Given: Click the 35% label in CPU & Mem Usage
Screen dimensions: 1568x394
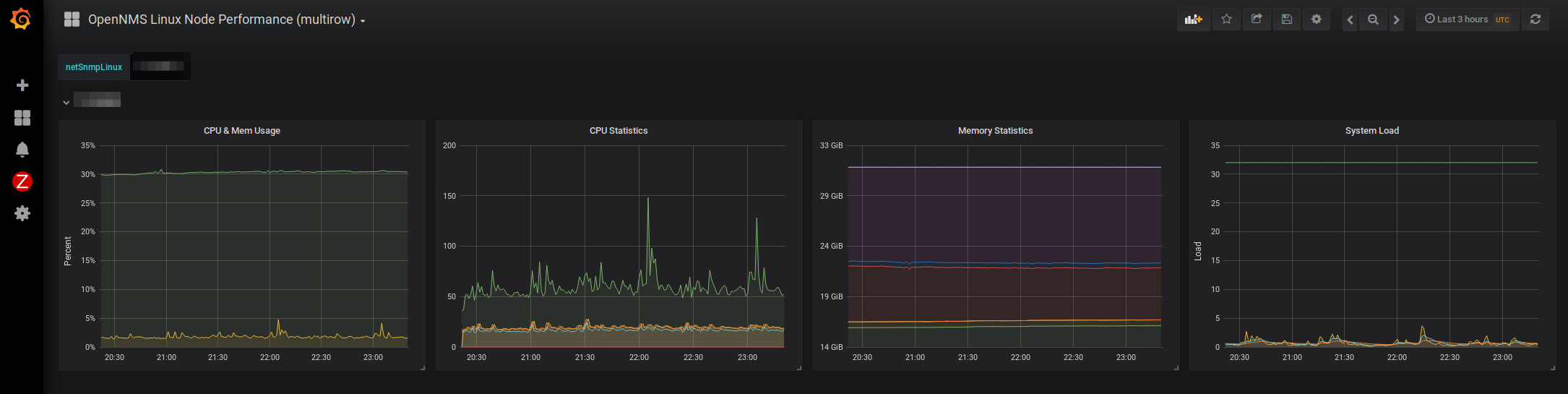Looking at the screenshot, I should click(x=88, y=145).
